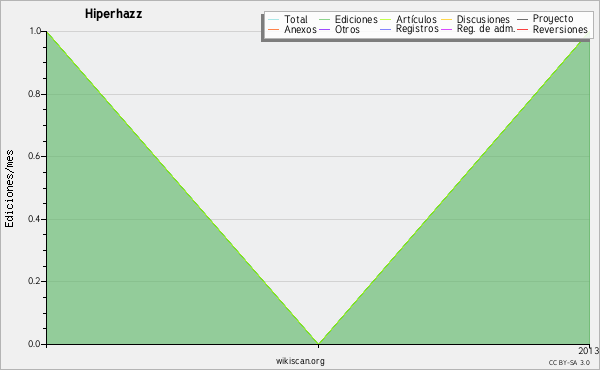
Task: Click the orange Anexos line swatch
Action: (274, 30)
